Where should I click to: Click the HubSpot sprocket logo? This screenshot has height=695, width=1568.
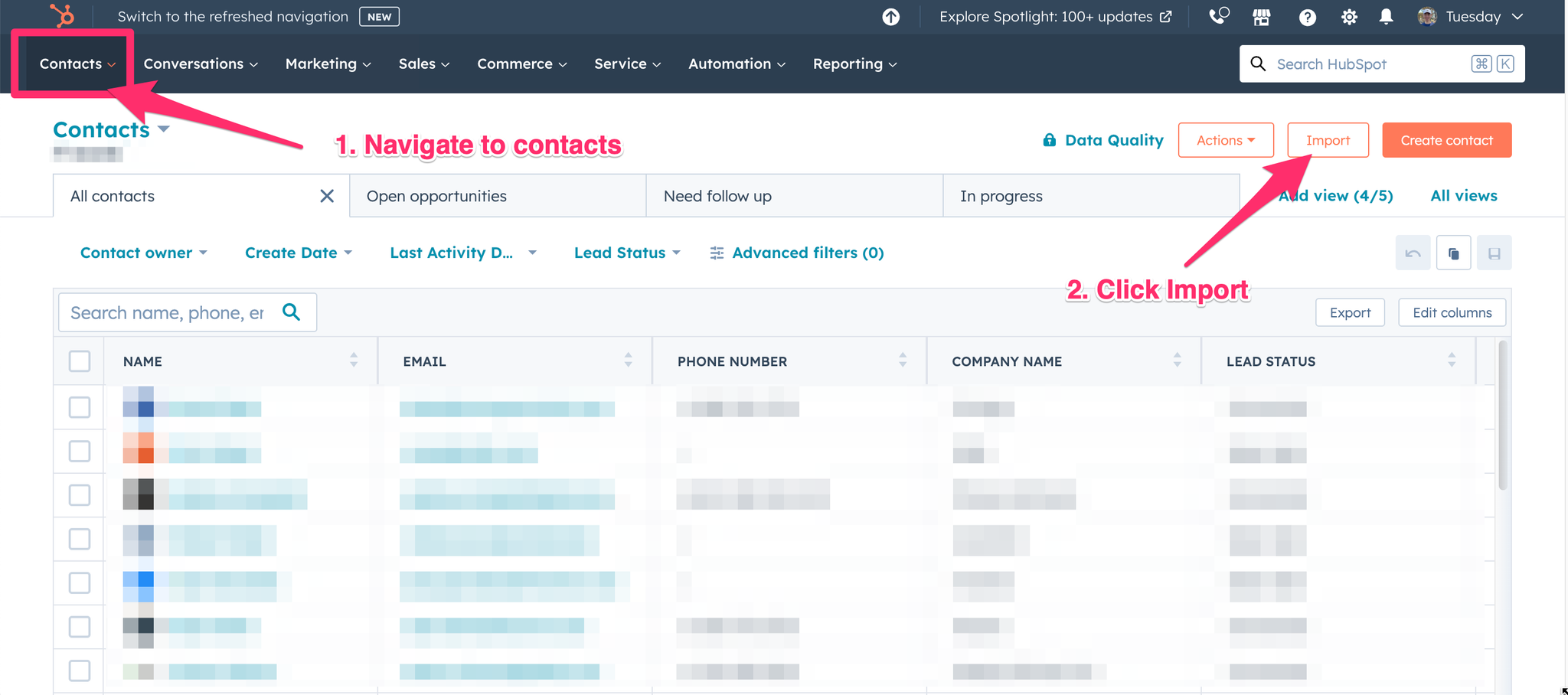point(62,15)
